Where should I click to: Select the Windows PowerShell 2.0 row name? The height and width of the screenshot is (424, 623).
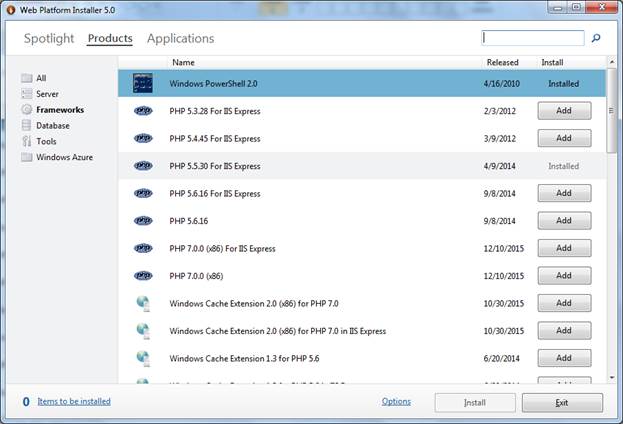[213, 83]
